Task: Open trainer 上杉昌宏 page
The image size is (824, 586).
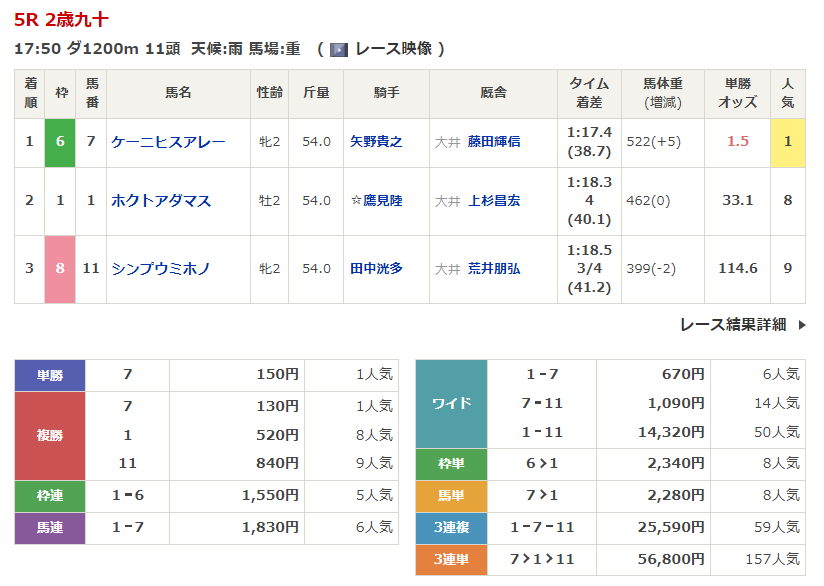Action: point(494,201)
